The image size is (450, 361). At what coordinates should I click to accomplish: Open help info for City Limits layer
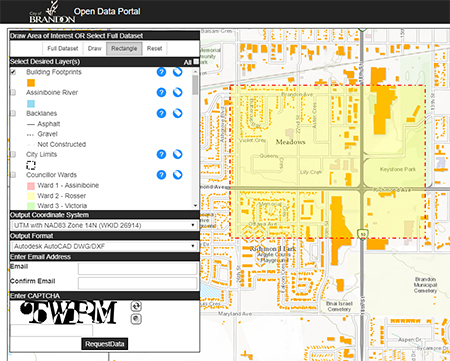click(x=161, y=154)
